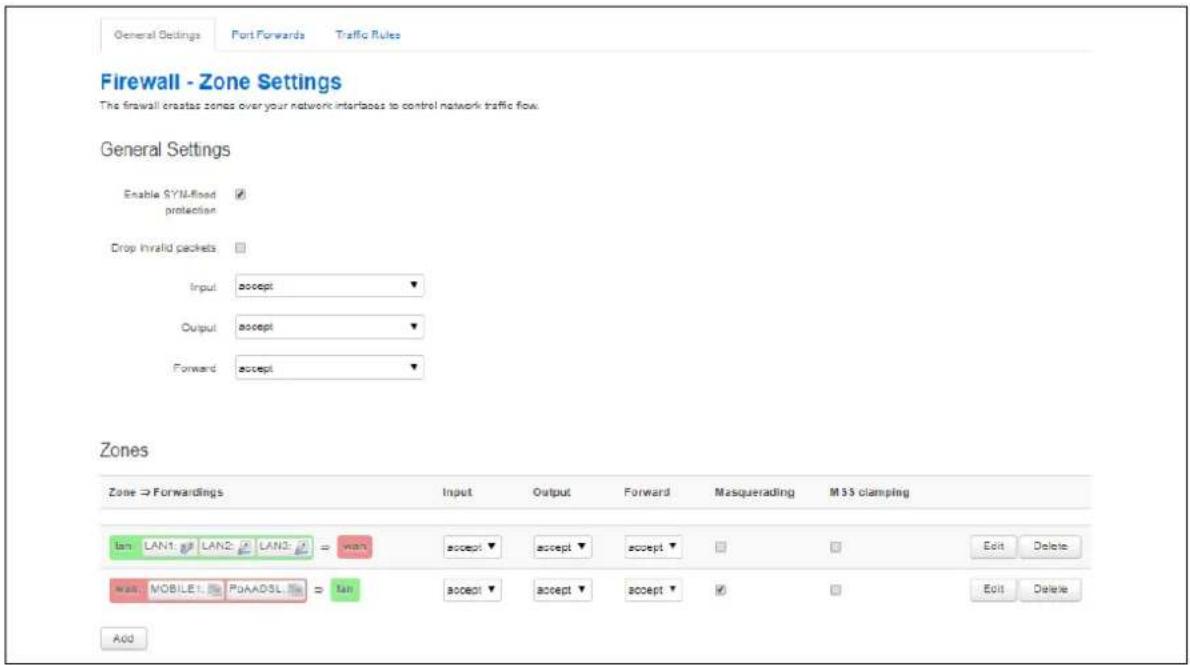Disable Masquerading for the wan zone

tap(721, 590)
